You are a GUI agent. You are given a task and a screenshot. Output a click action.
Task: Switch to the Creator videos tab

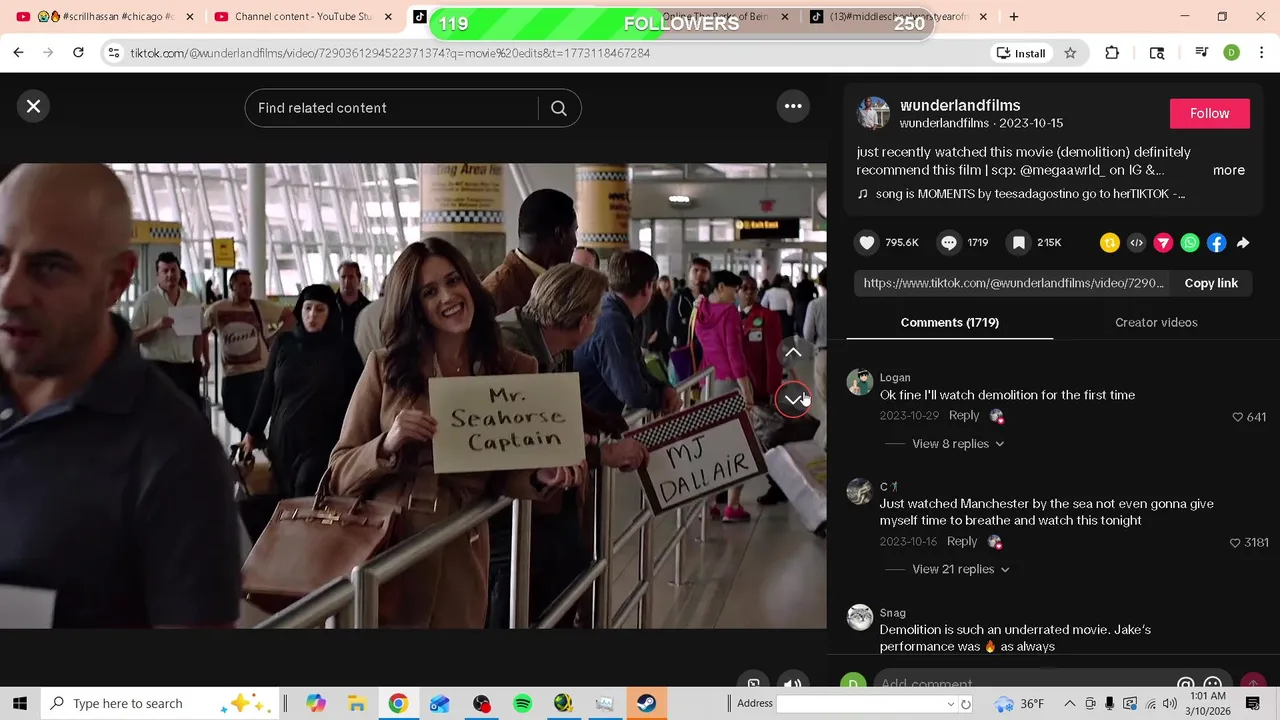[x=1156, y=322]
